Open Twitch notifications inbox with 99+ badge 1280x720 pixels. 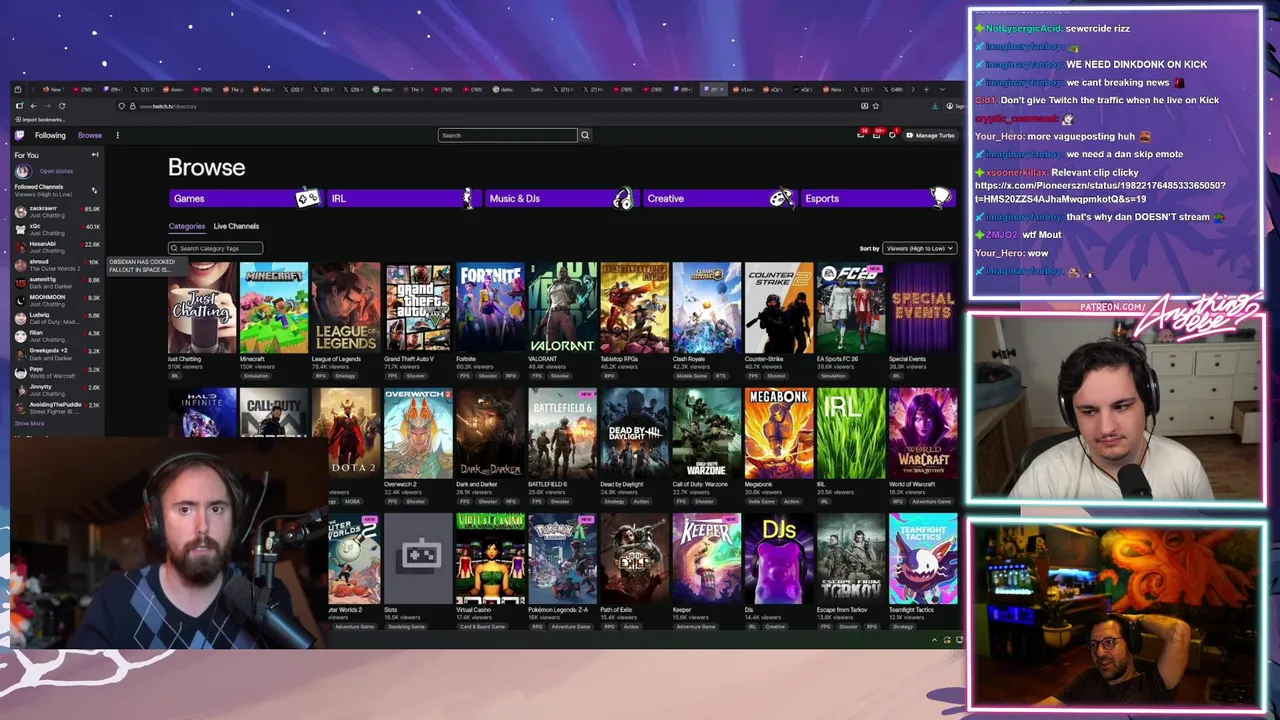[877, 134]
